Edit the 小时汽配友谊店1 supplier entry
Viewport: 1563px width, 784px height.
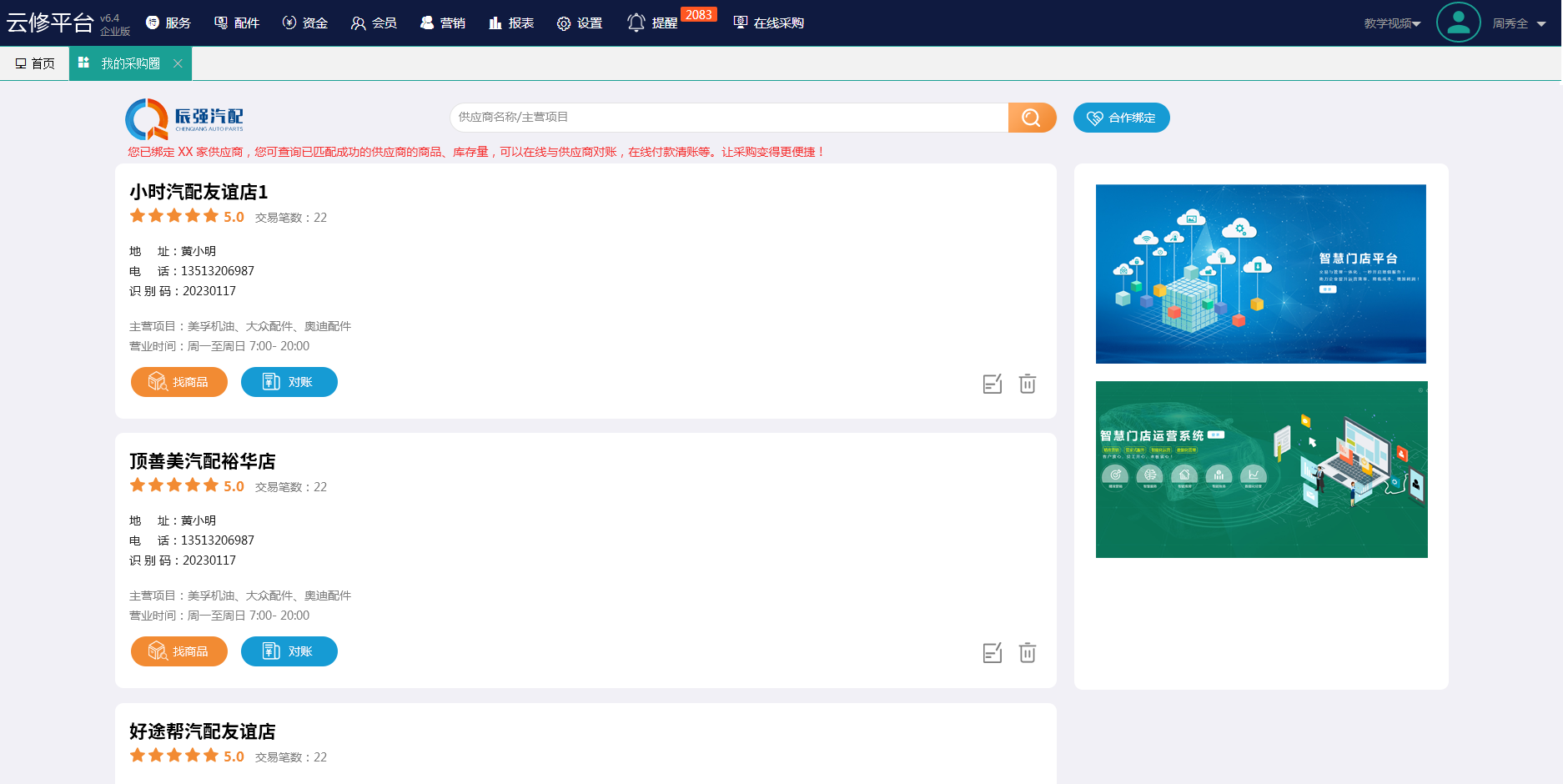coord(992,384)
